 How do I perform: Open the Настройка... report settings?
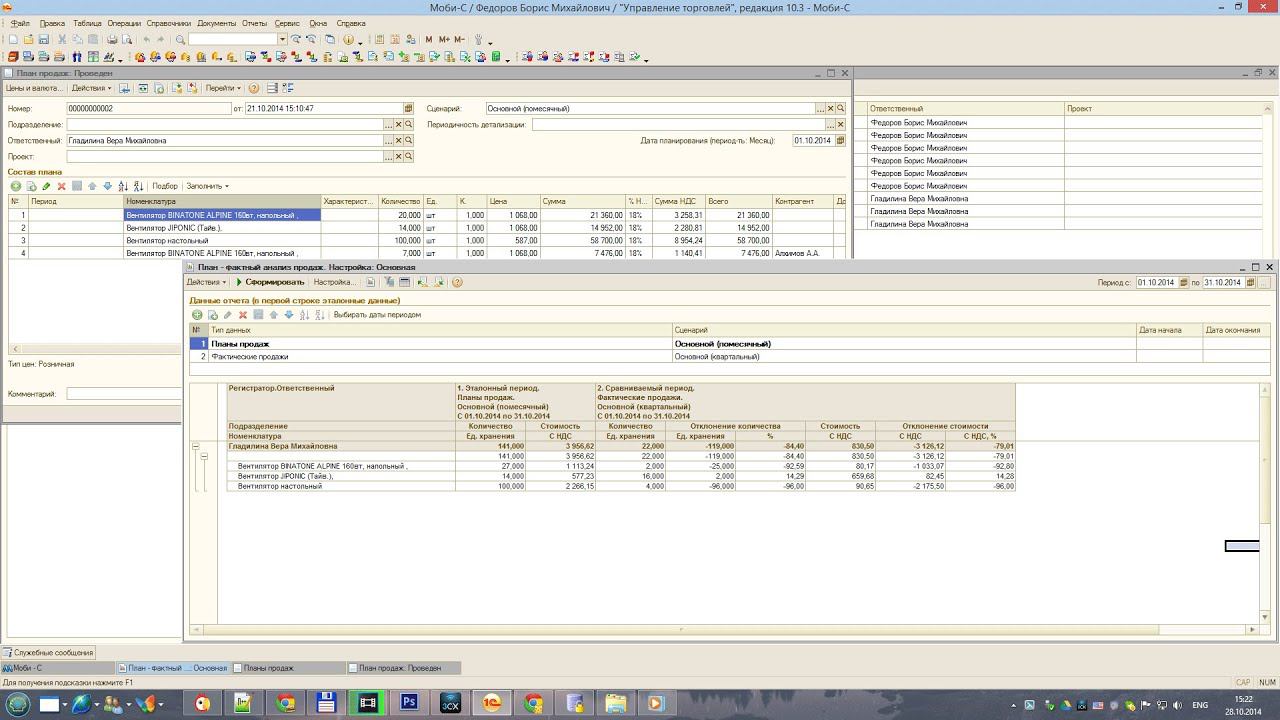(334, 282)
